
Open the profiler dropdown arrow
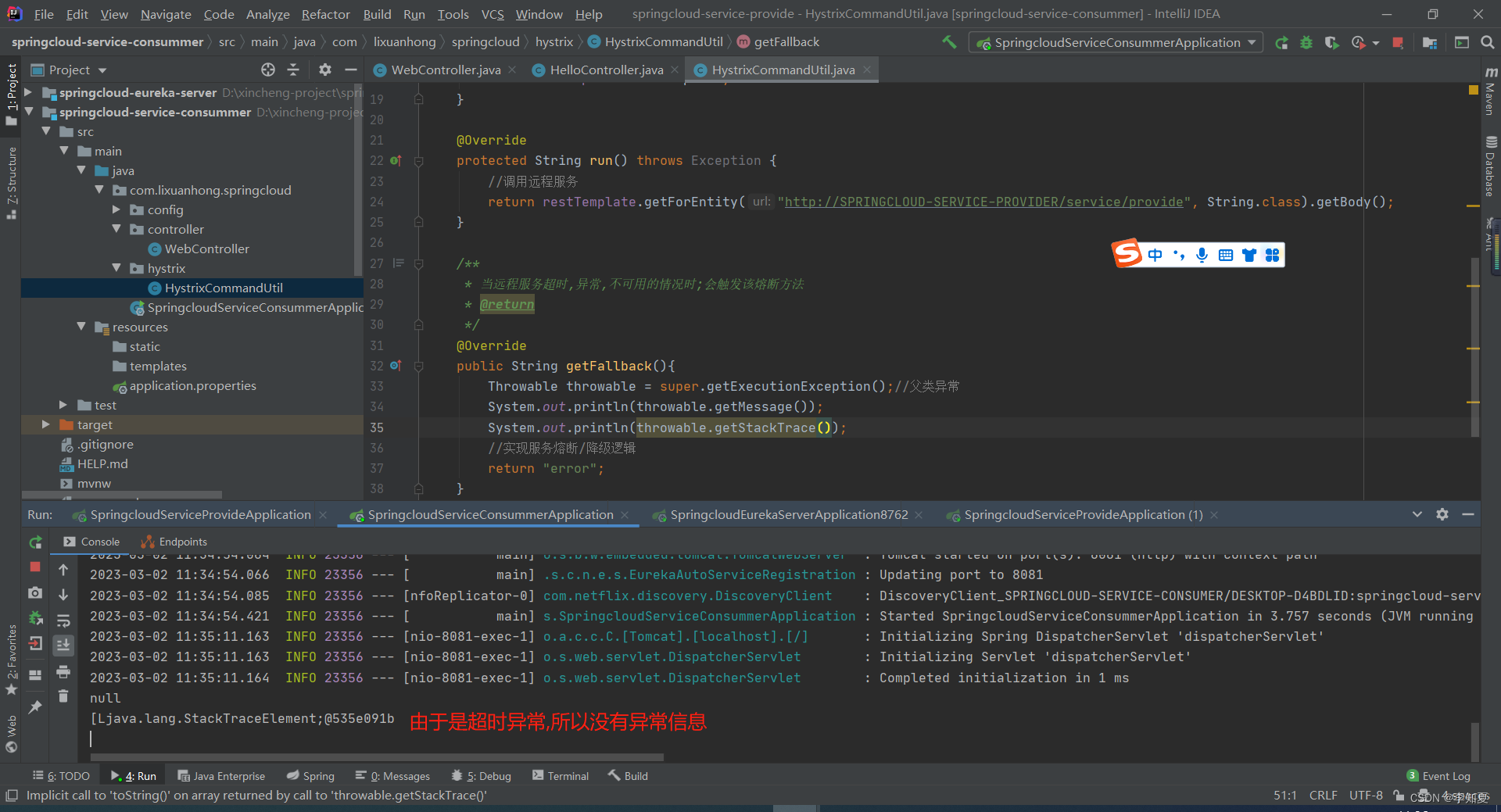[1376, 44]
